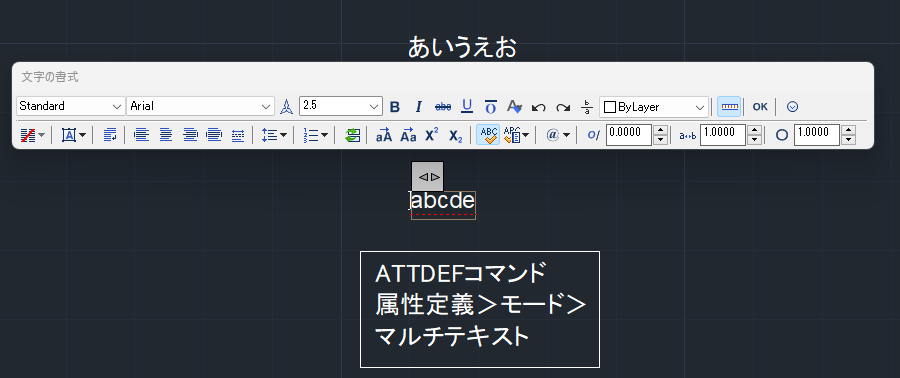This screenshot has width=900, height=378.
Task: Click the distribute alignment icon
Action: [x=238, y=135]
